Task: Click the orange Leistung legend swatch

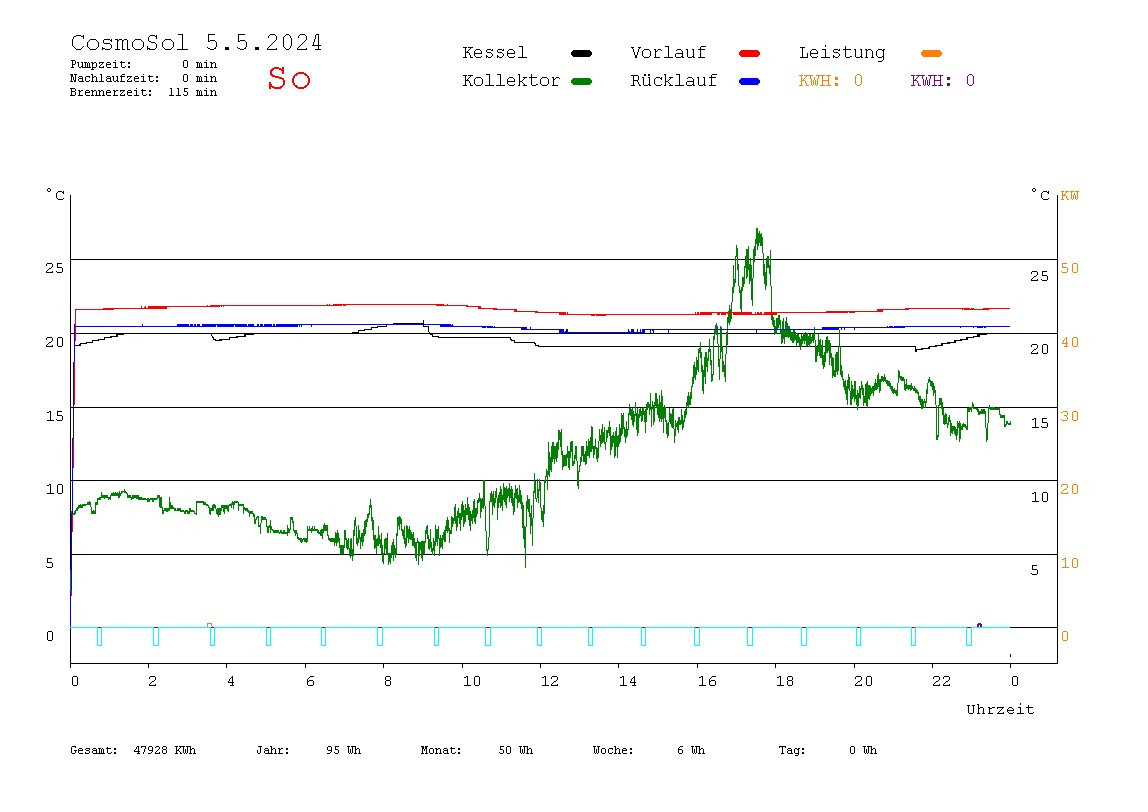Action: 931,53
